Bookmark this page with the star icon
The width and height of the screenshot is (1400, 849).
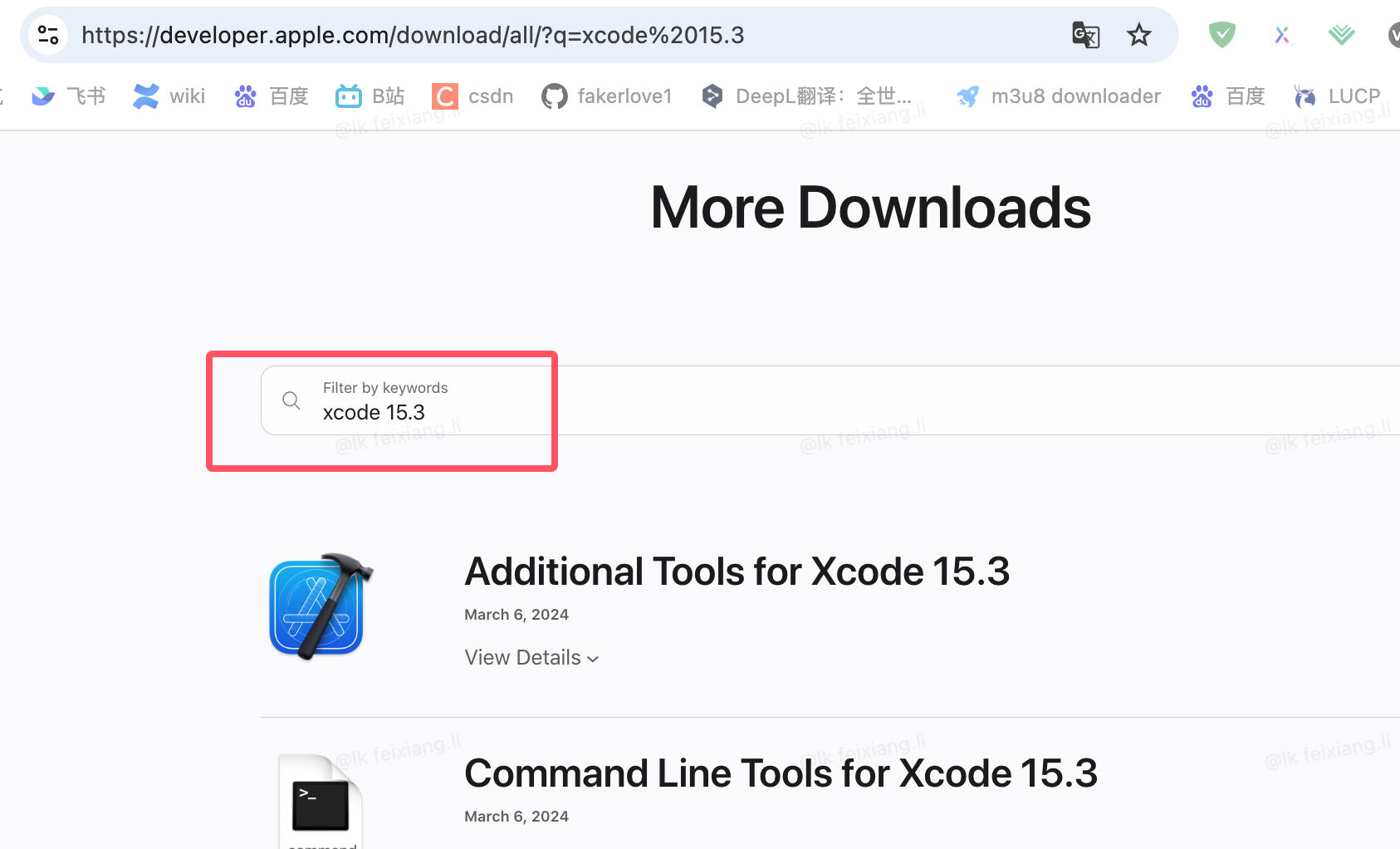point(1139,35)
